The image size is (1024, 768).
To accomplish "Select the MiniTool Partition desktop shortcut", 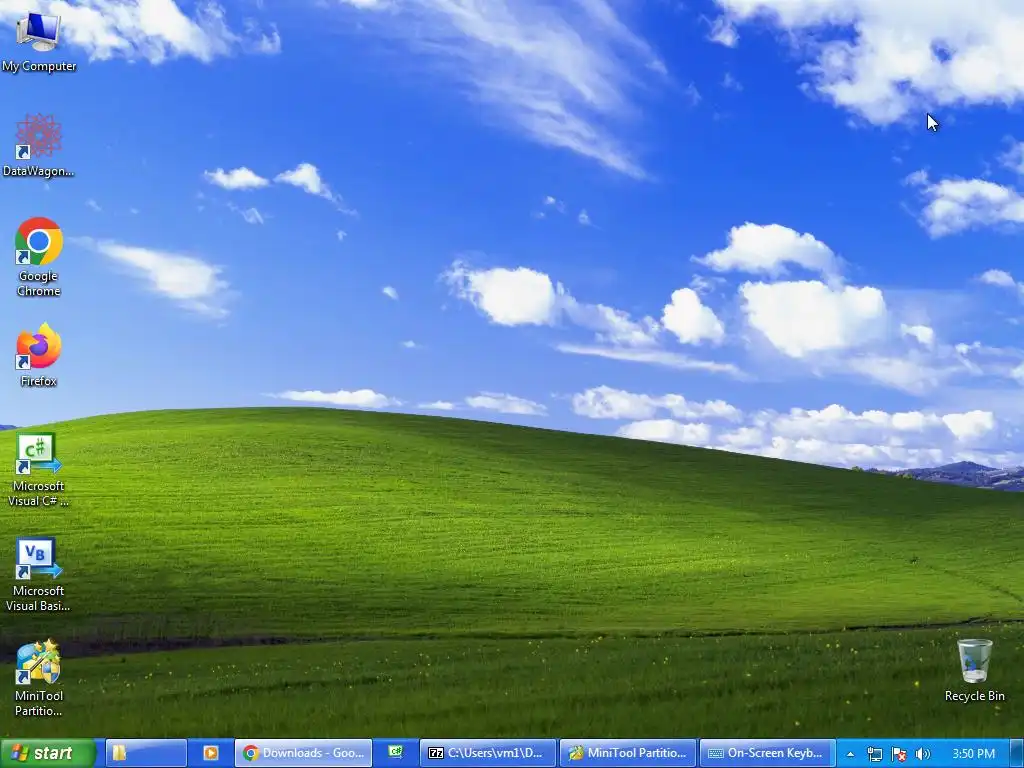I will [39, 678].
